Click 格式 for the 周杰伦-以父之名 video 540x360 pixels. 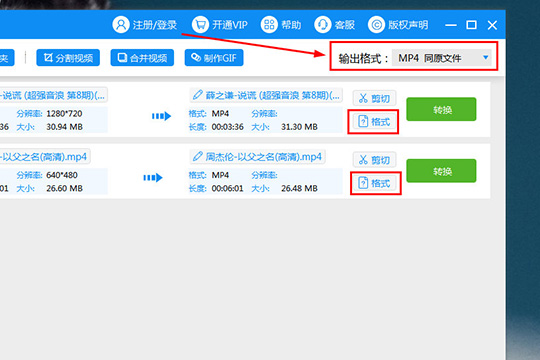[x=374, y=183]
